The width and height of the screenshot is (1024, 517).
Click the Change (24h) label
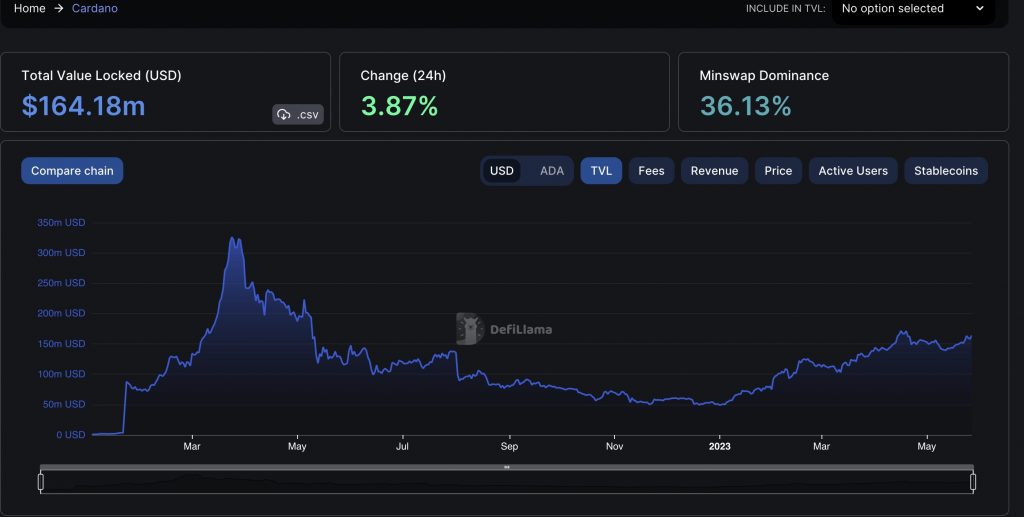click(x=403, y=75)
